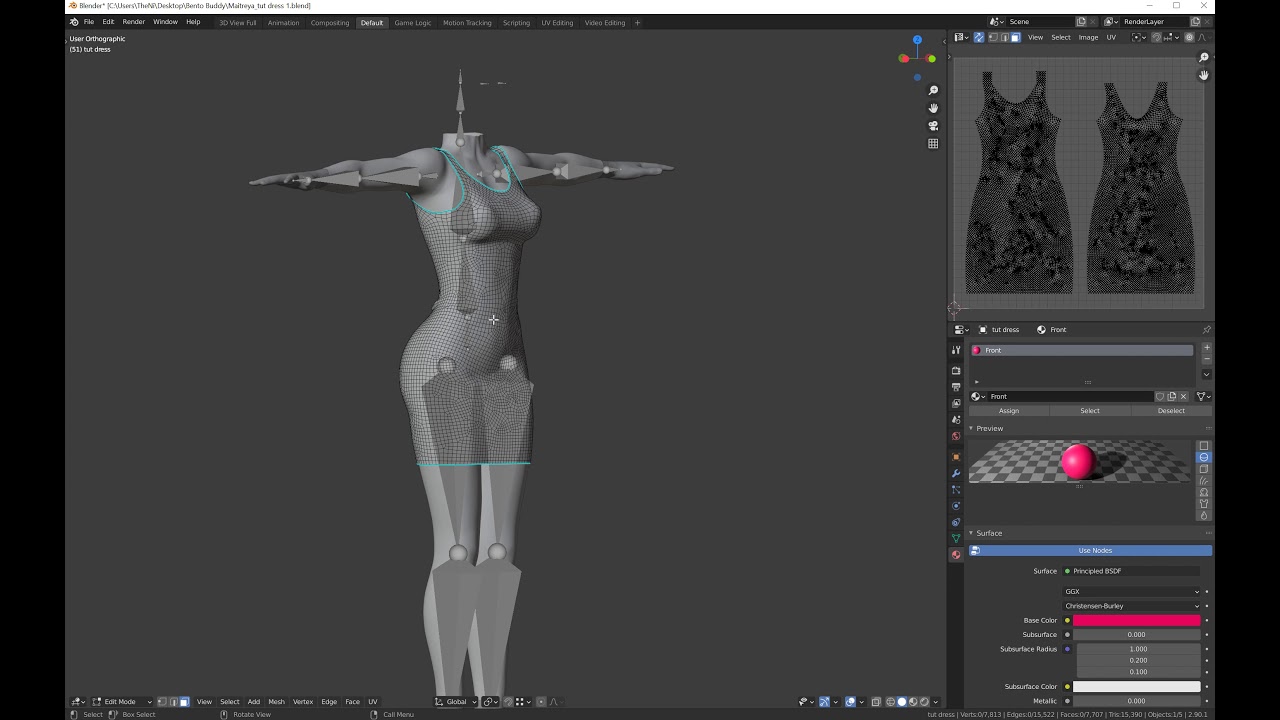Click the Scene name field in the top bar
Viewport: 1280px width, 720px height.
coord(1040,22)
